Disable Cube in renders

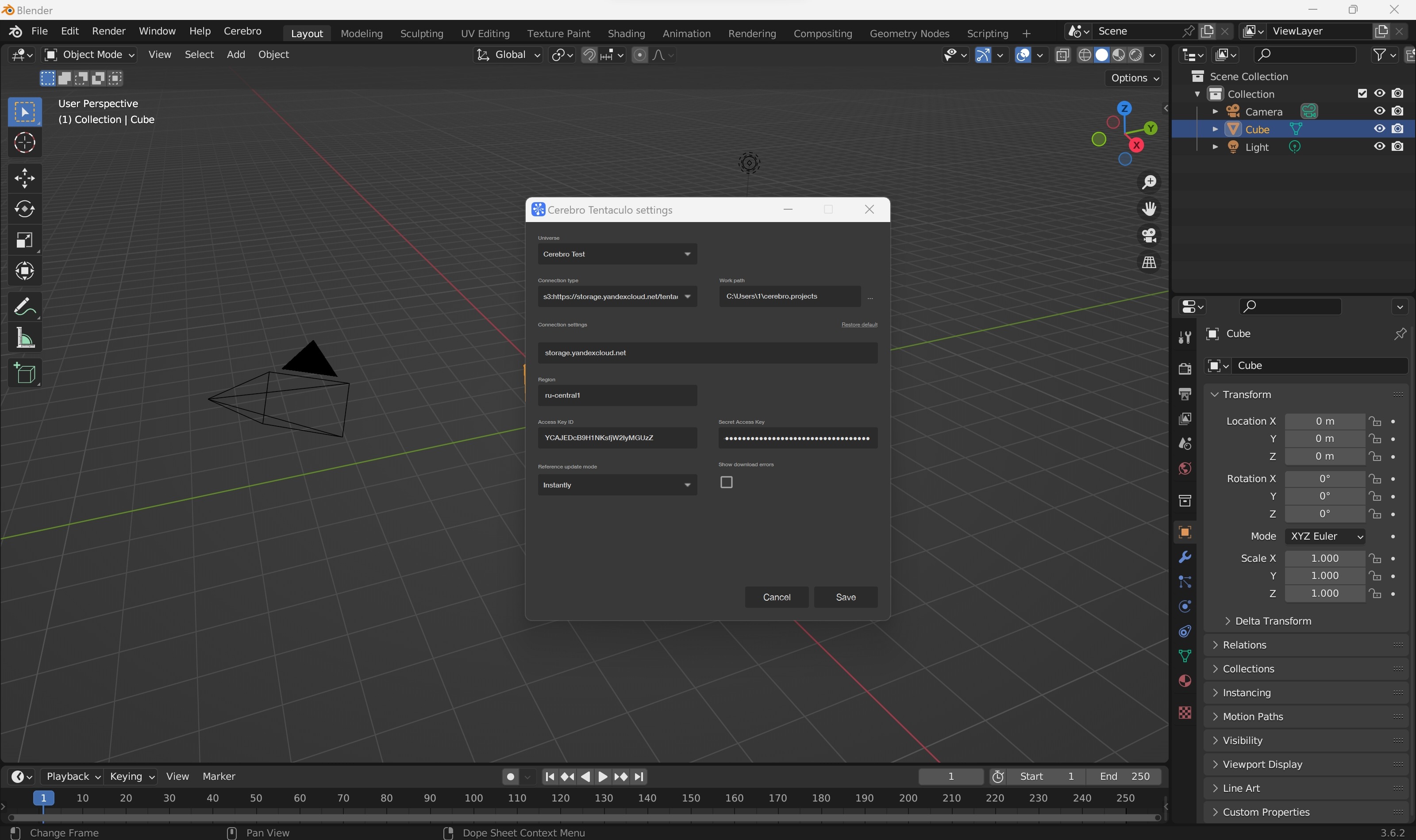pos(1397,129)
